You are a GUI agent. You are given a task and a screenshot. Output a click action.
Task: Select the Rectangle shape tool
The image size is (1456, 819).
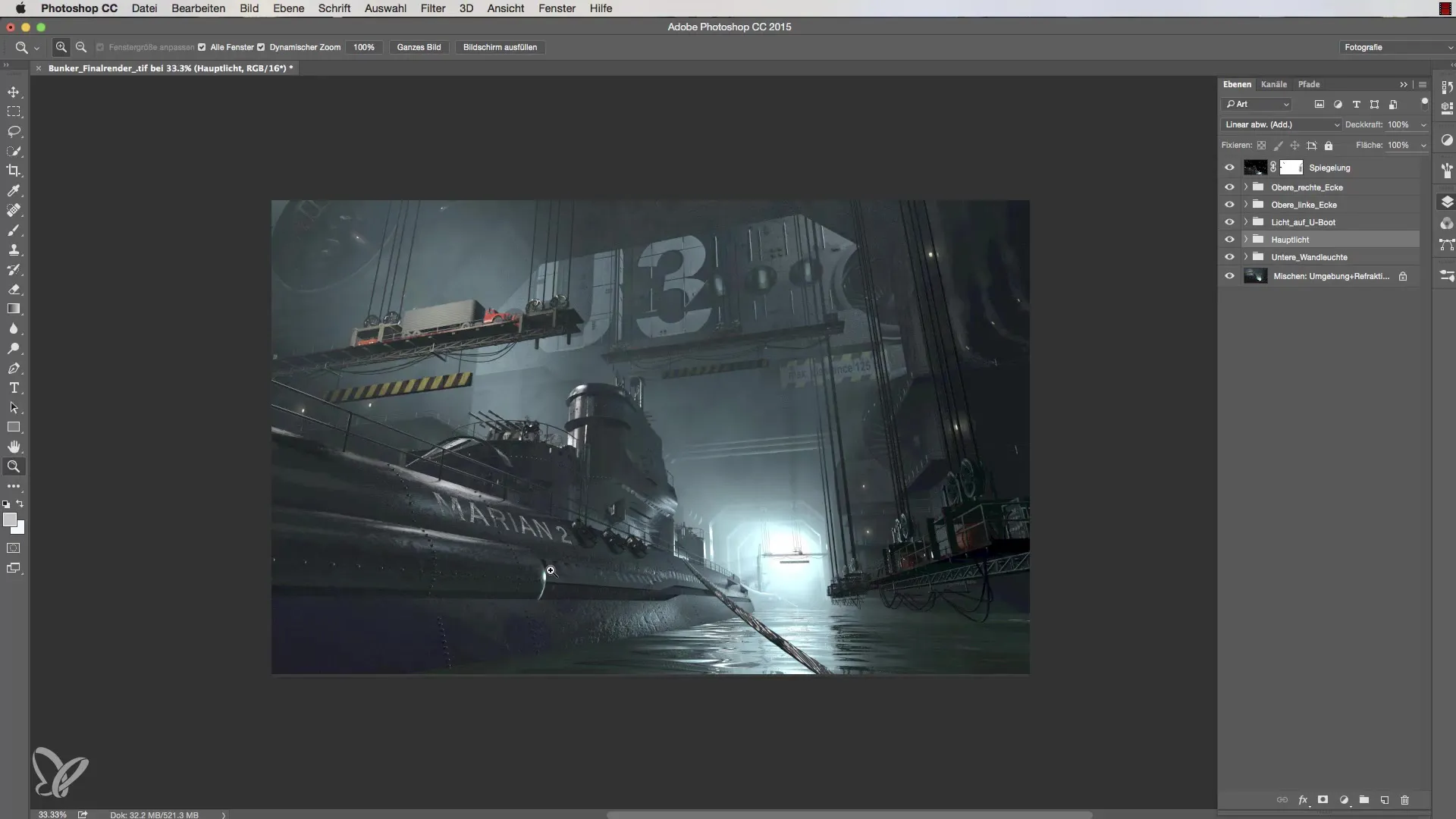click(x=14, y=427)
